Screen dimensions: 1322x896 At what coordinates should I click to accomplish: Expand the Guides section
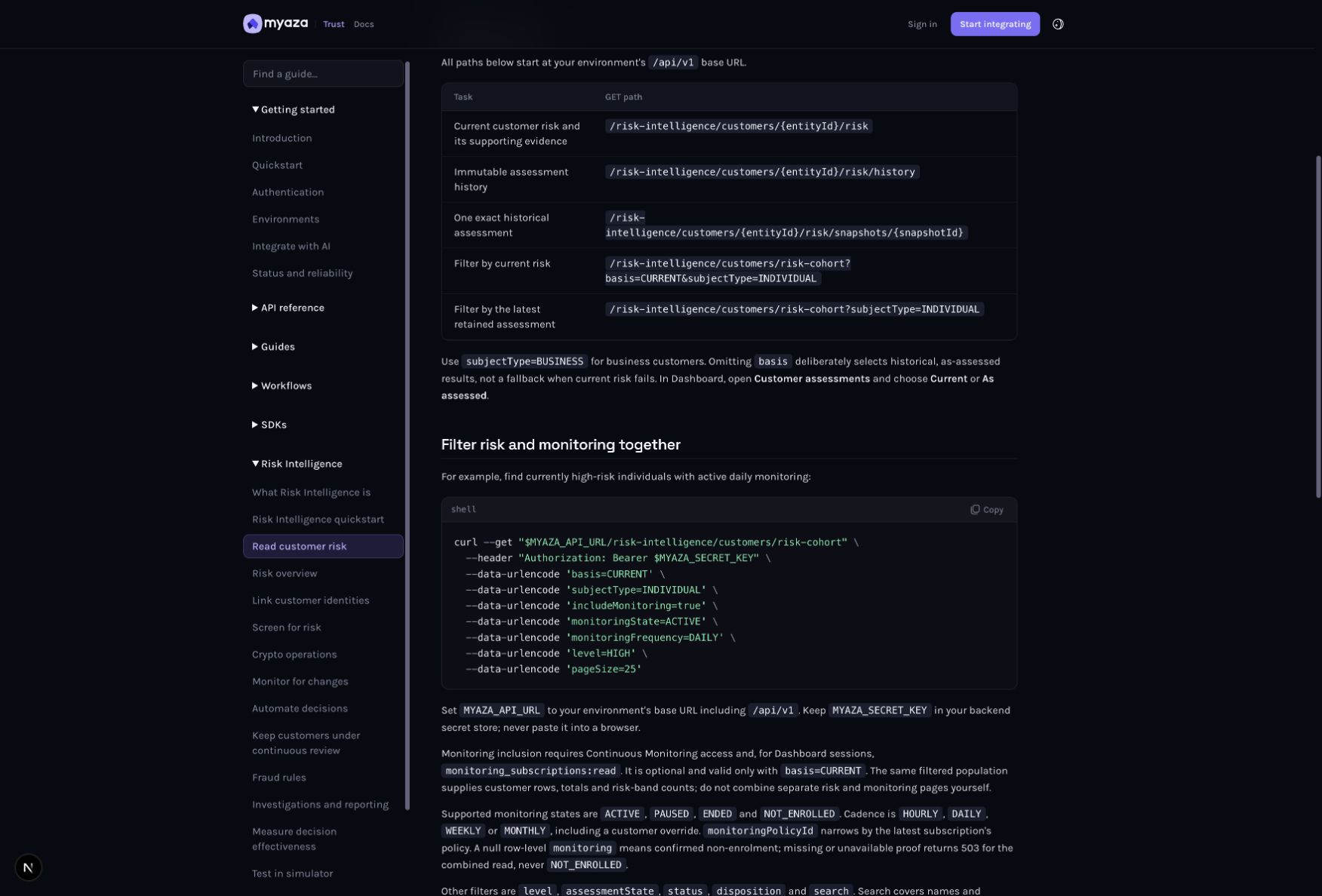click(x=273, y=347)
